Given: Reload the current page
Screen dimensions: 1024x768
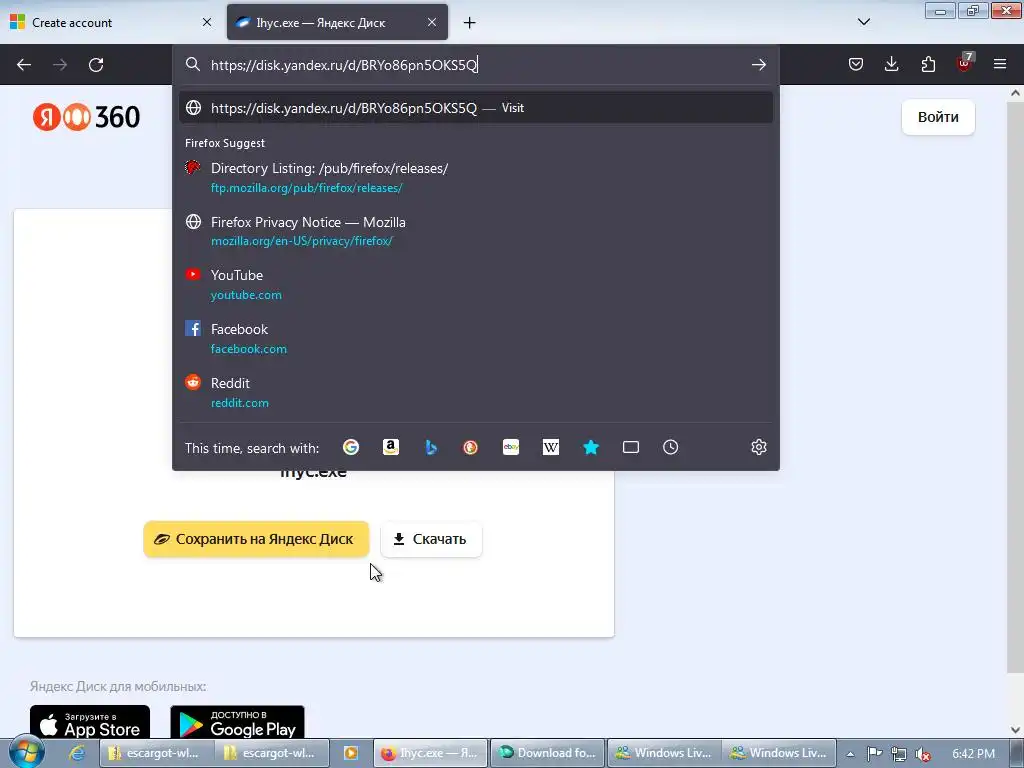Looking at the screenshot, I should 96,65.
